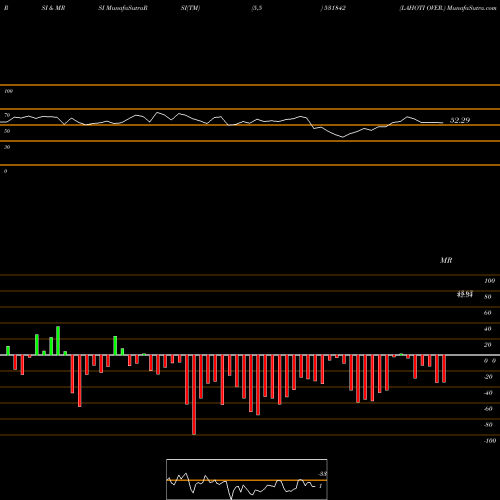This screenshot has width=500, height=500.
Task: Click the MR axis label -60
Action: pos(488,409)
